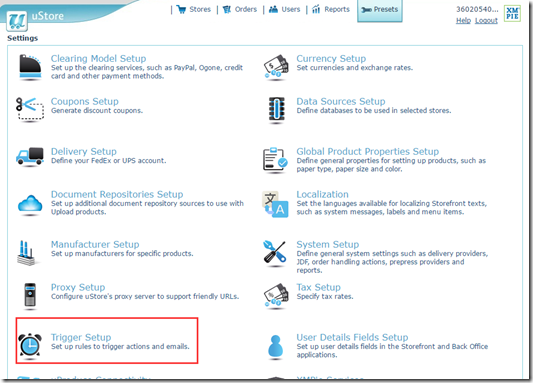The width and height of the screenshot is (533, 383).
Task: Click the uStore title text
Action: coord(48,16)
